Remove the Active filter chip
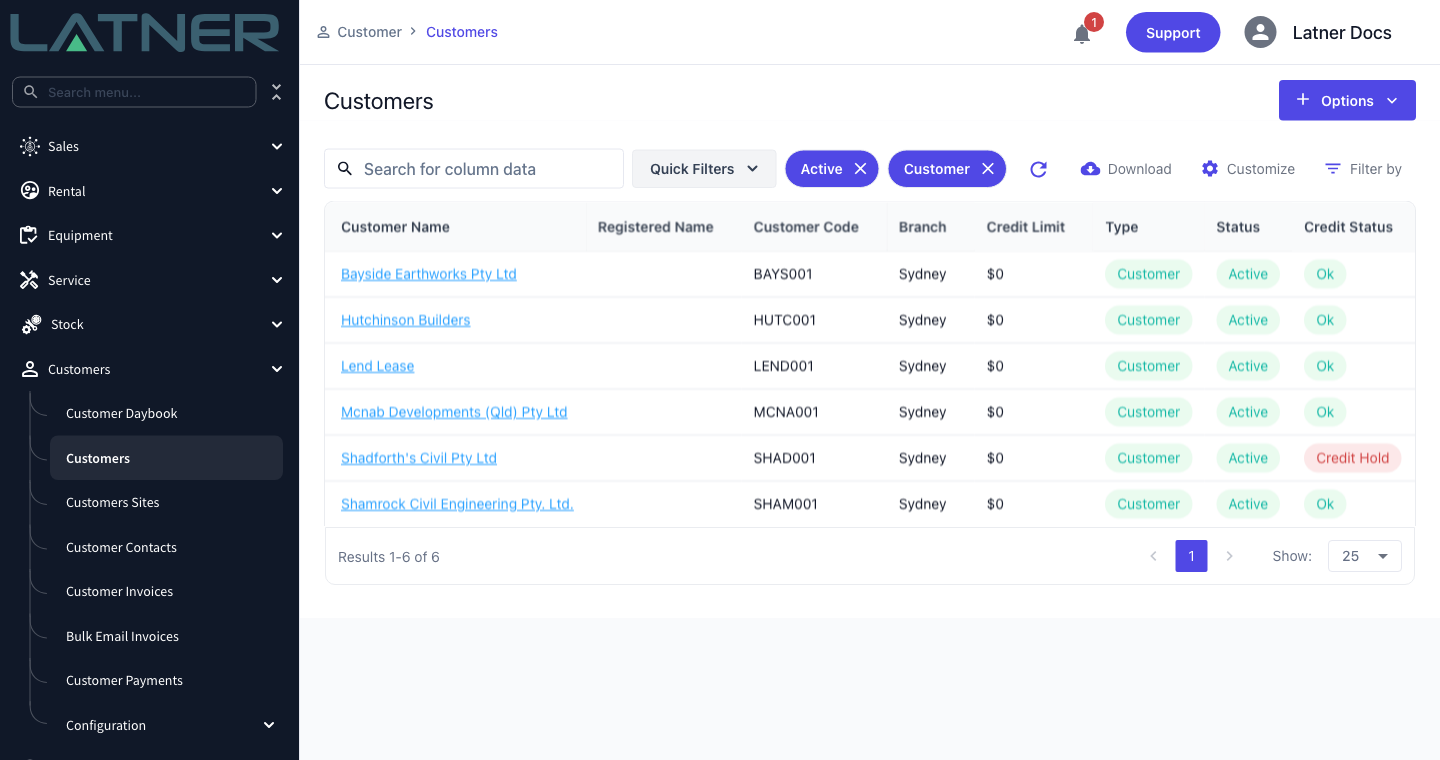 [x=860, y=169]
